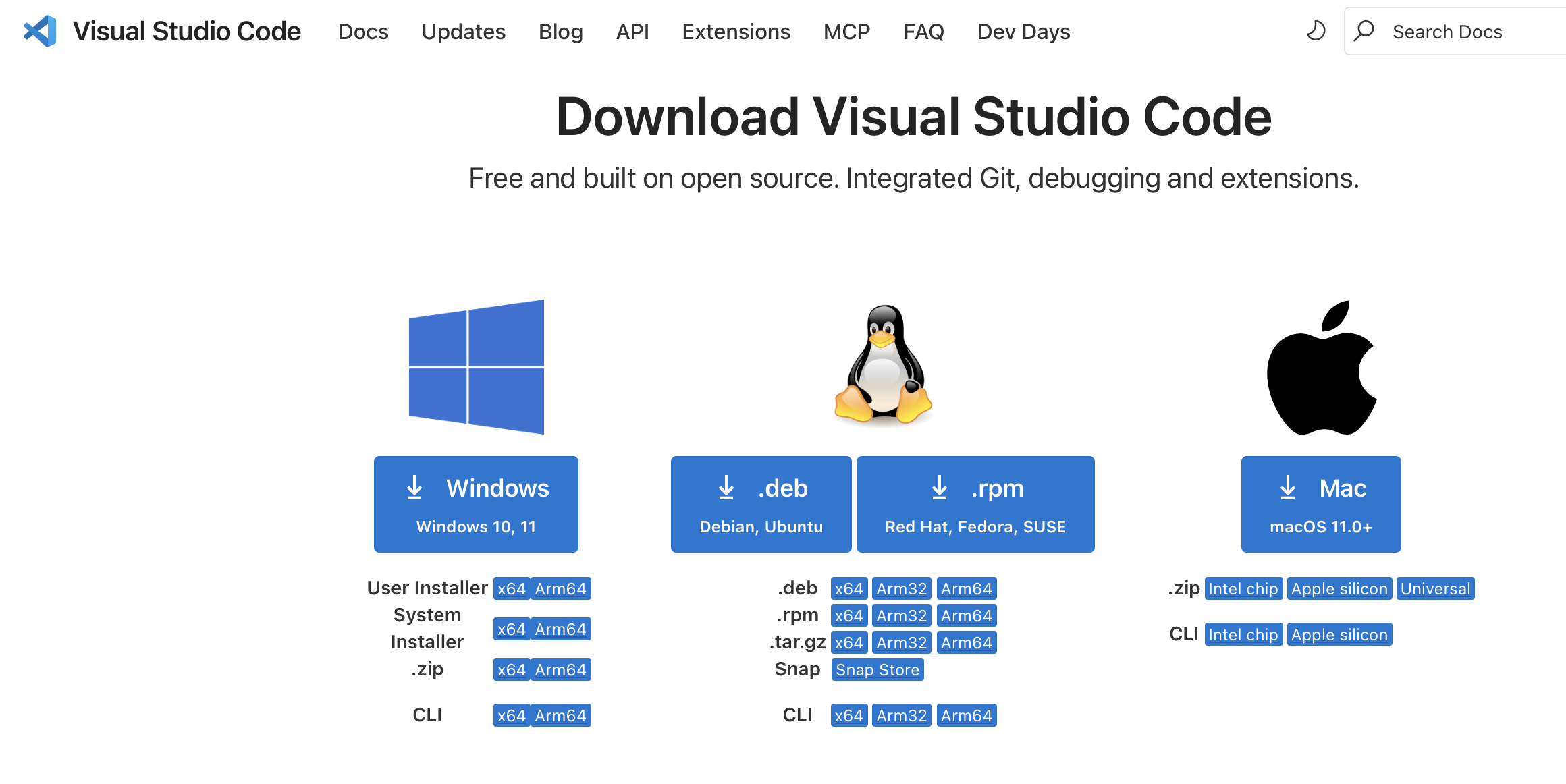1566x784 pixels.
Task: Select Linux .tar.gz Arm32 download
Action: [x=901, y=642]
